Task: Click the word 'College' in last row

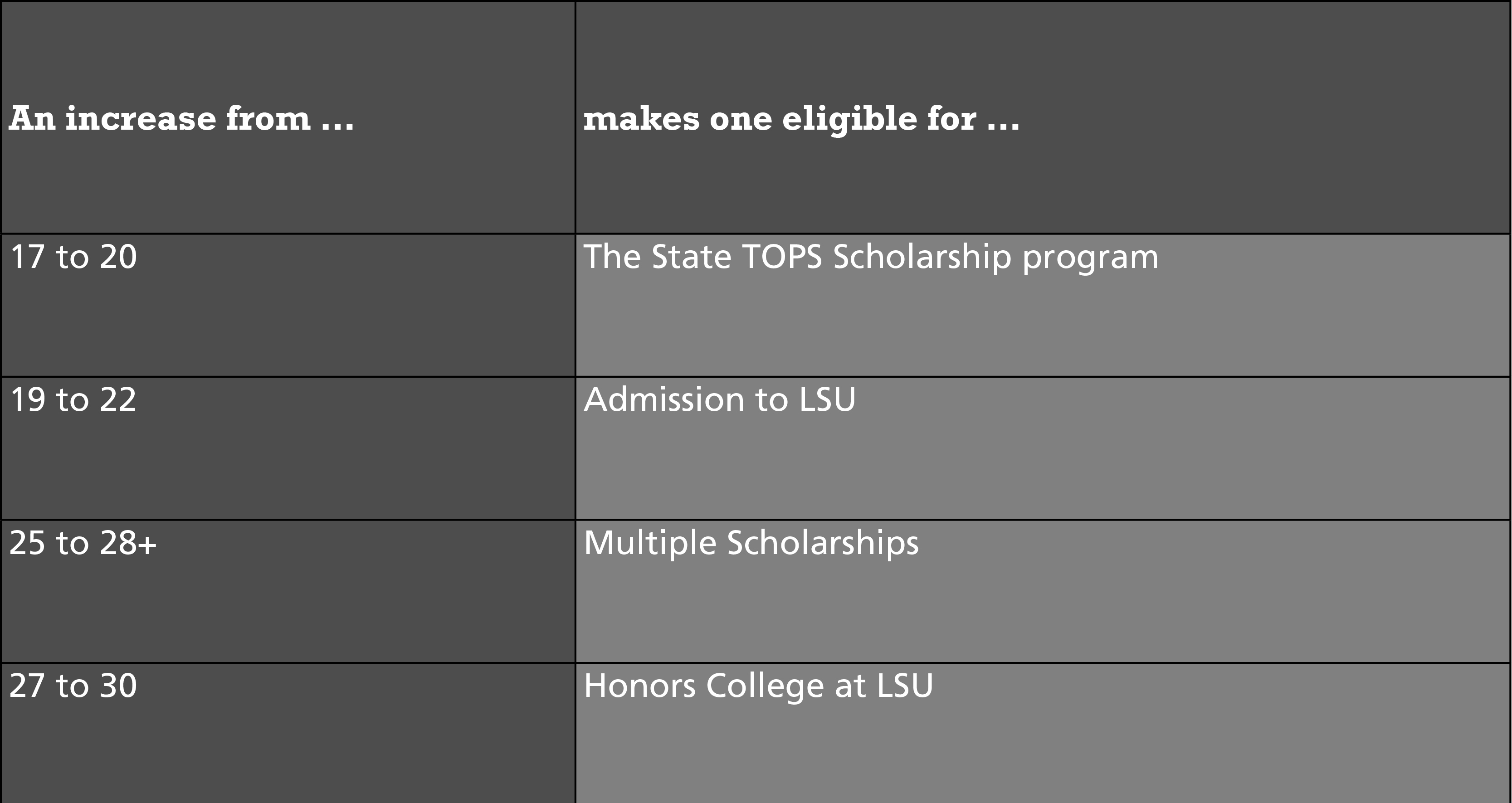Action: [x=766, y=687]
